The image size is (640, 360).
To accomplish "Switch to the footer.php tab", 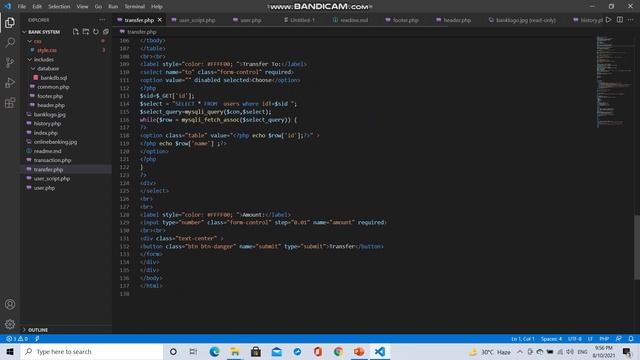I will [406, 20].
